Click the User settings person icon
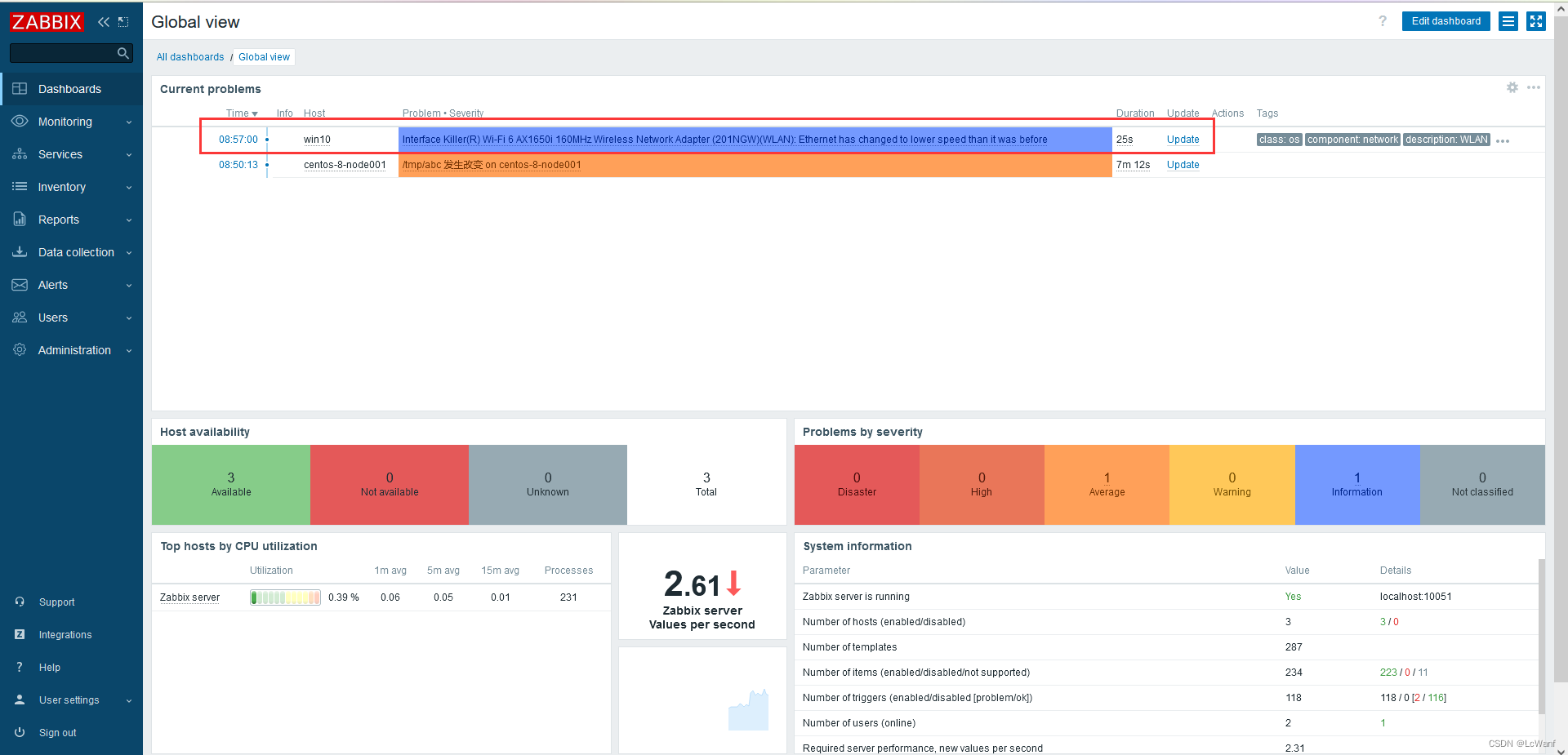Viewport: 1568px width, 755px height. pyautogui.click(x=20, y=699)
